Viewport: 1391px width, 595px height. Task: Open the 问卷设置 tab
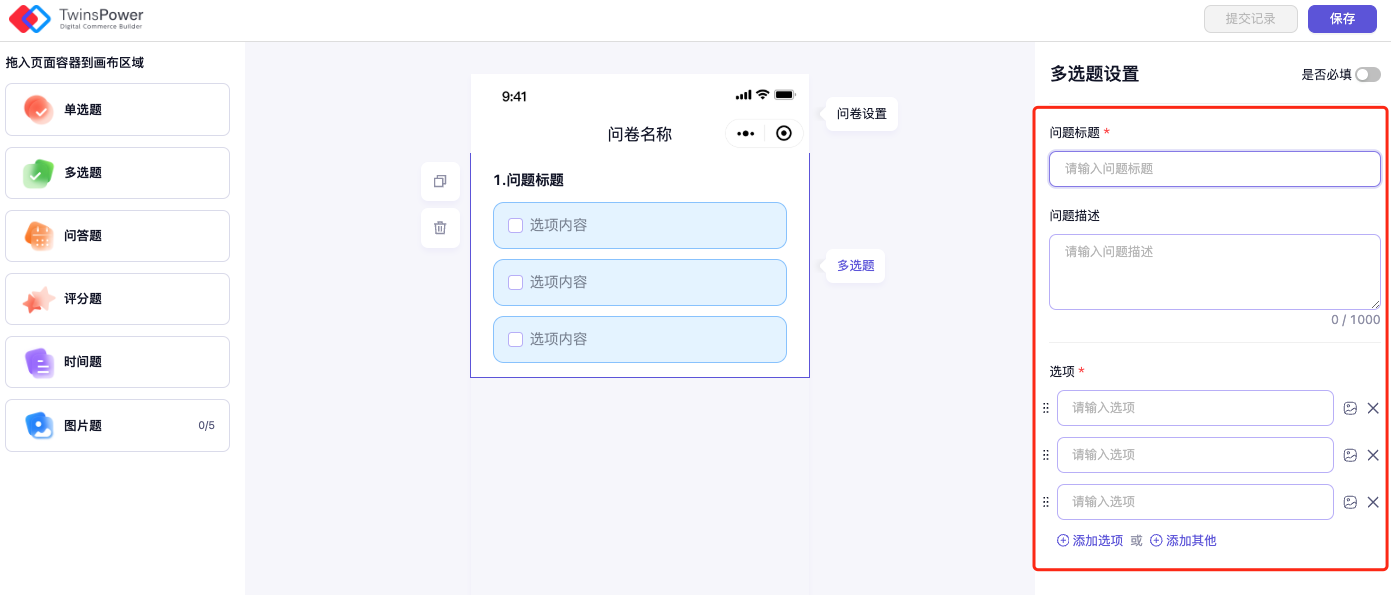(861, 114)
